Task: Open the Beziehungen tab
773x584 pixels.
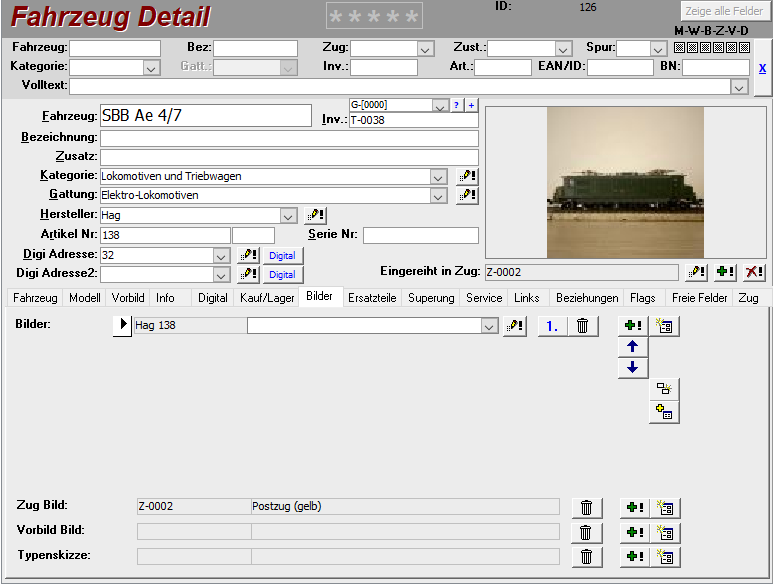Action: pyautogui.click(x=587, y=298)
